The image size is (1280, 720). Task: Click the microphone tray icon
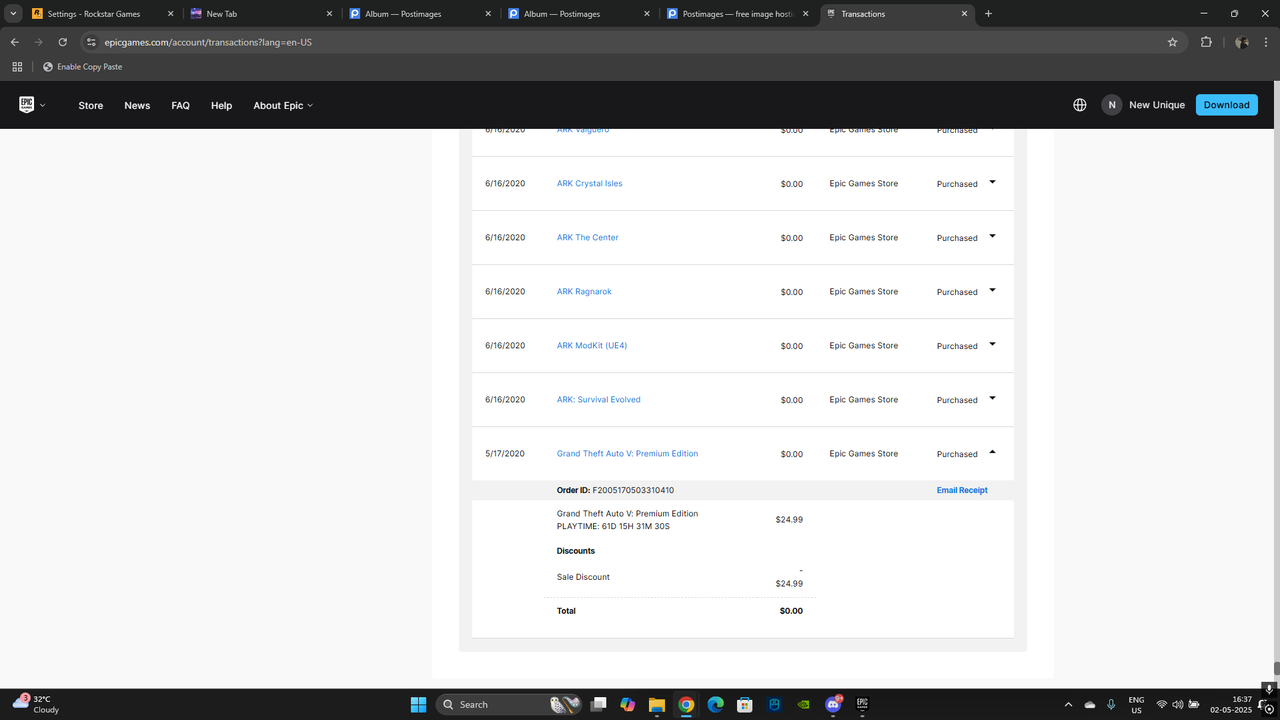[x=1111, y=704]
